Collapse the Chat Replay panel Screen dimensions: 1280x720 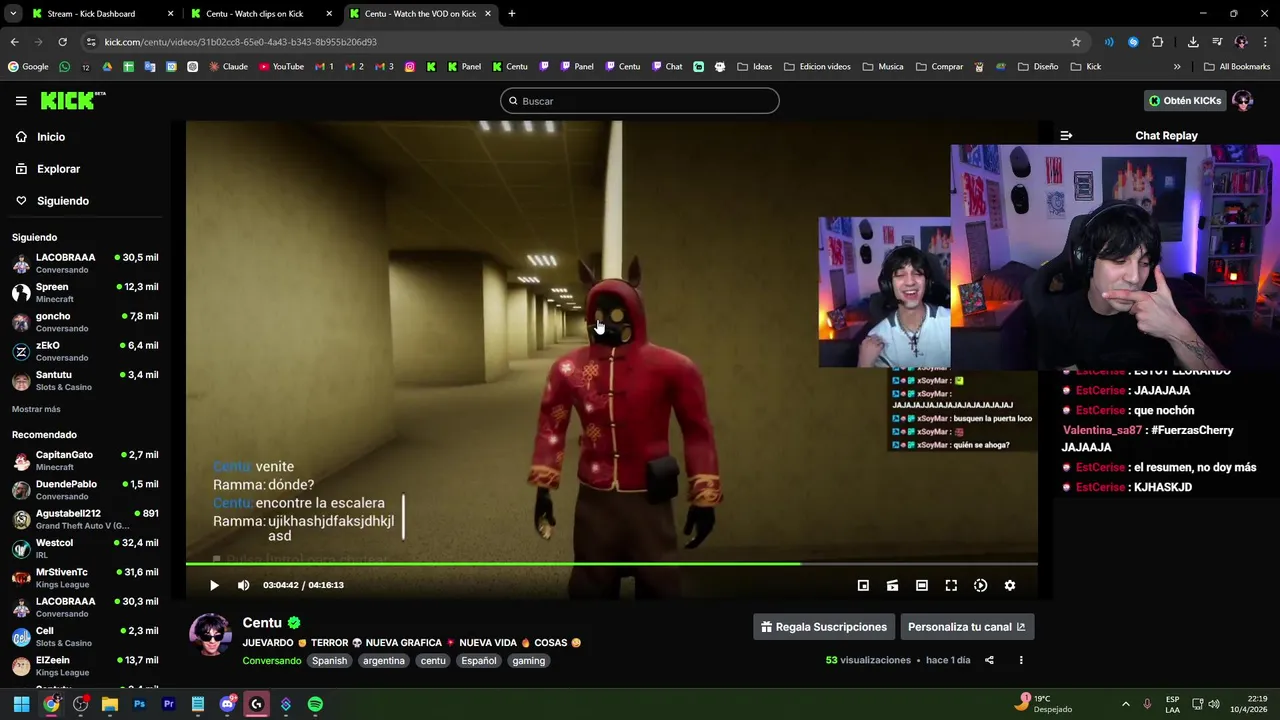point(1066,135)
